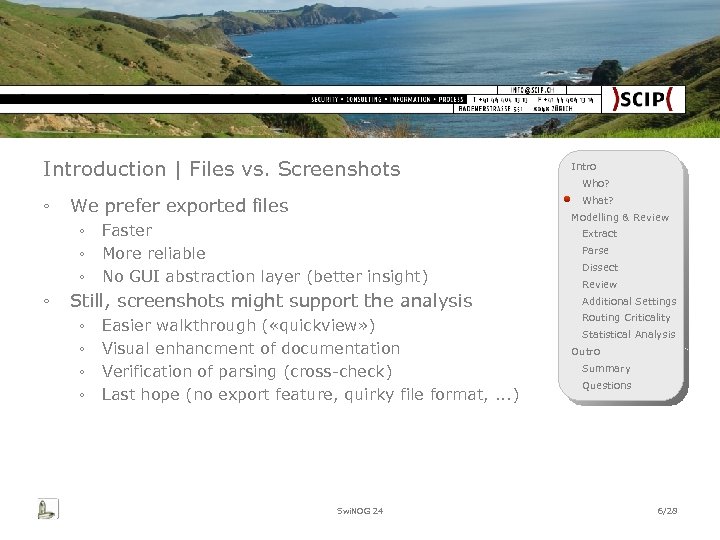This screenshot has width=720, height=540.
Task: Jump to the Extract entry
Action: pyautogui.click(x=599, y=234)
